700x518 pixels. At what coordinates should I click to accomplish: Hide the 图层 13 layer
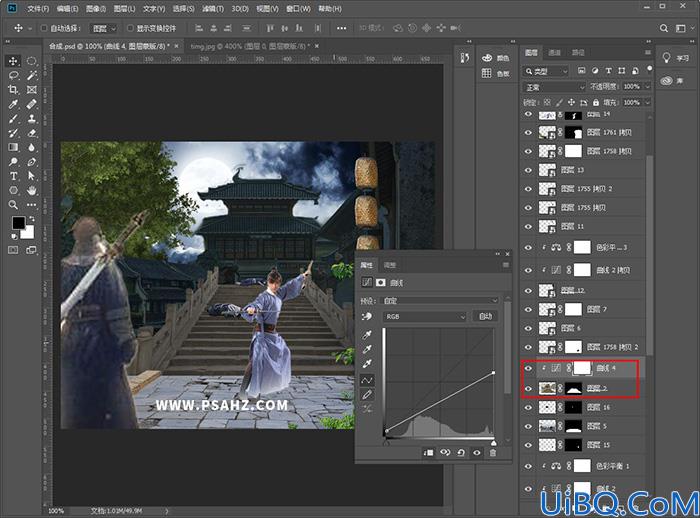529,170
